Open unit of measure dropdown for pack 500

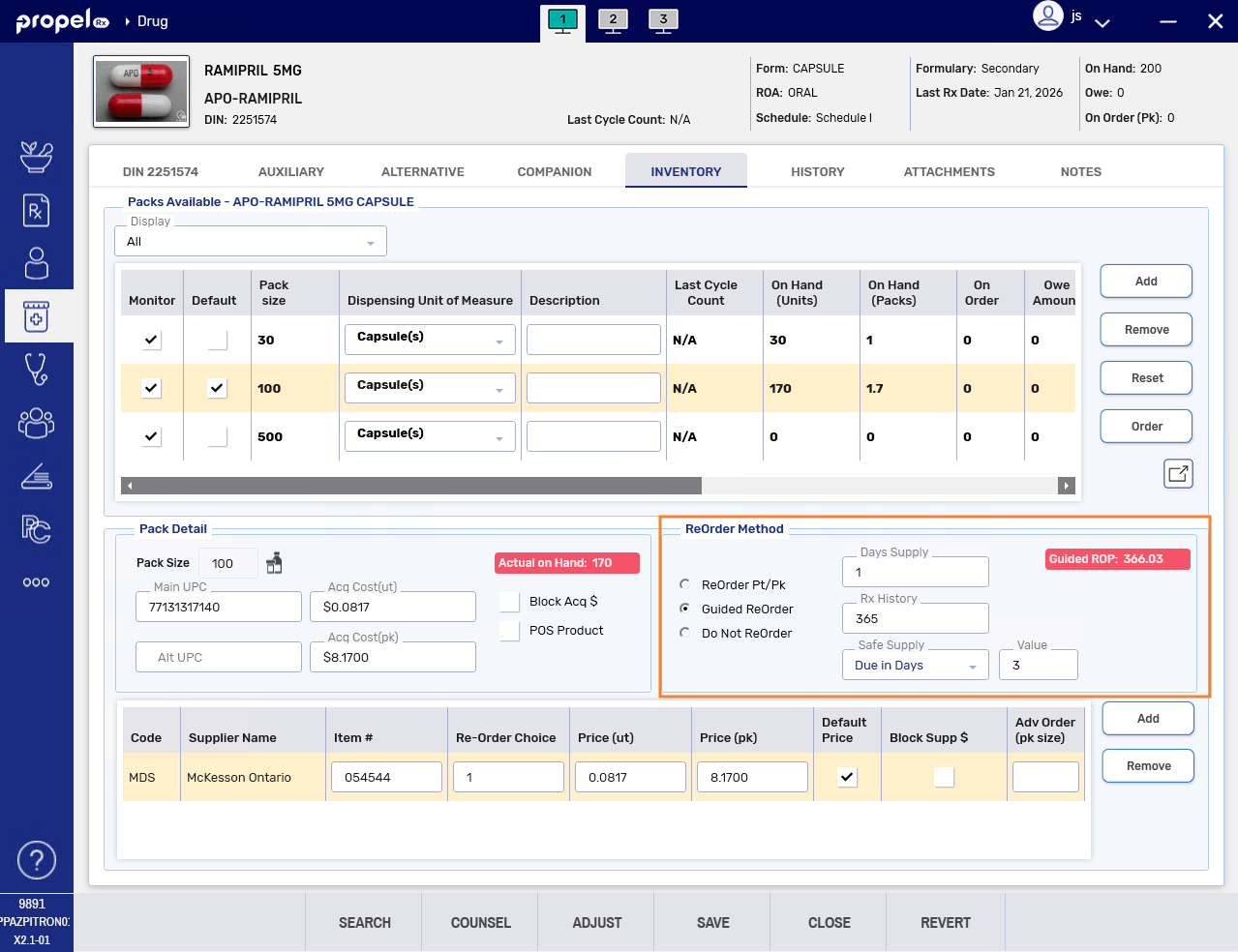[430, 437]
